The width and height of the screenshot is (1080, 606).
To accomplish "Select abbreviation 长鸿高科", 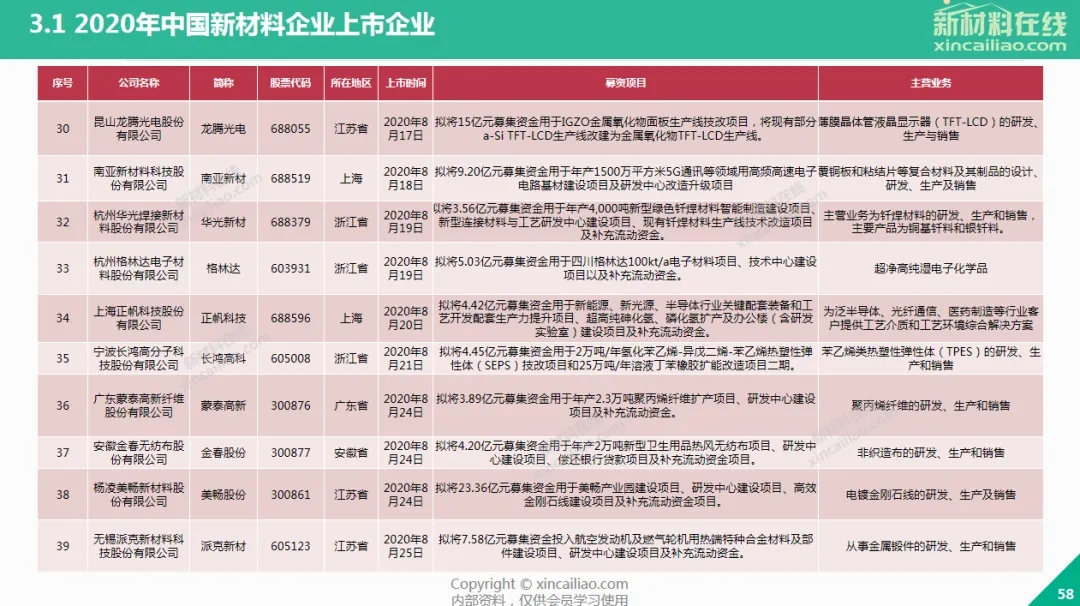I will point(223,359).
